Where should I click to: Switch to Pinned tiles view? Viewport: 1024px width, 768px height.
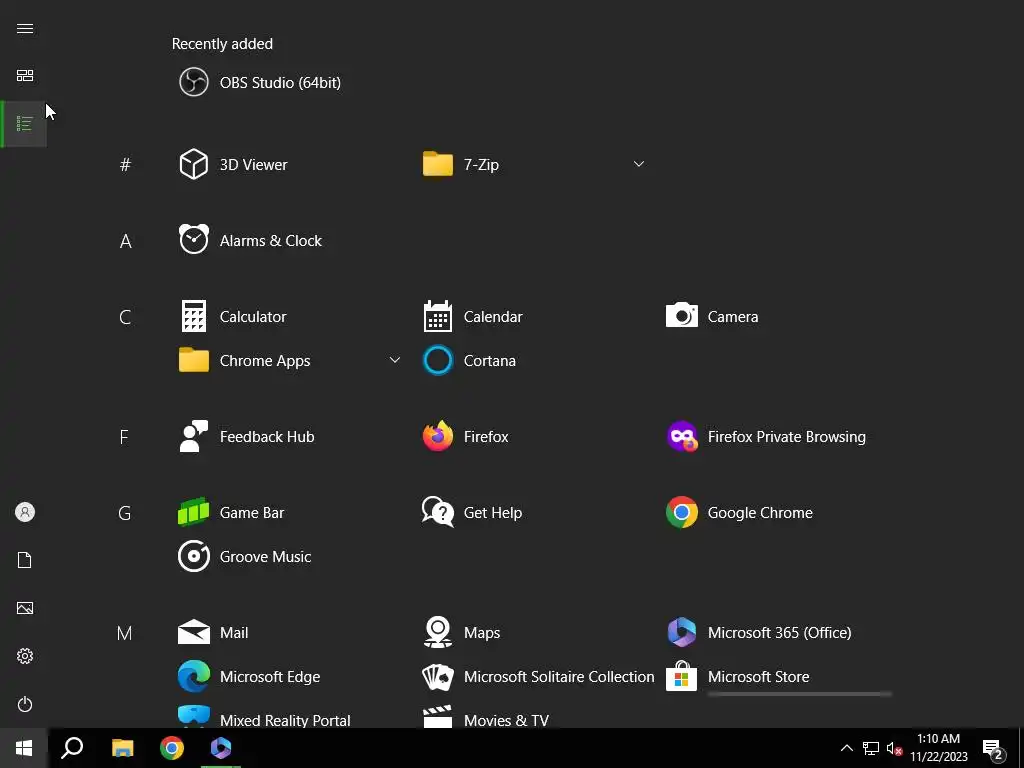(25, 76)
